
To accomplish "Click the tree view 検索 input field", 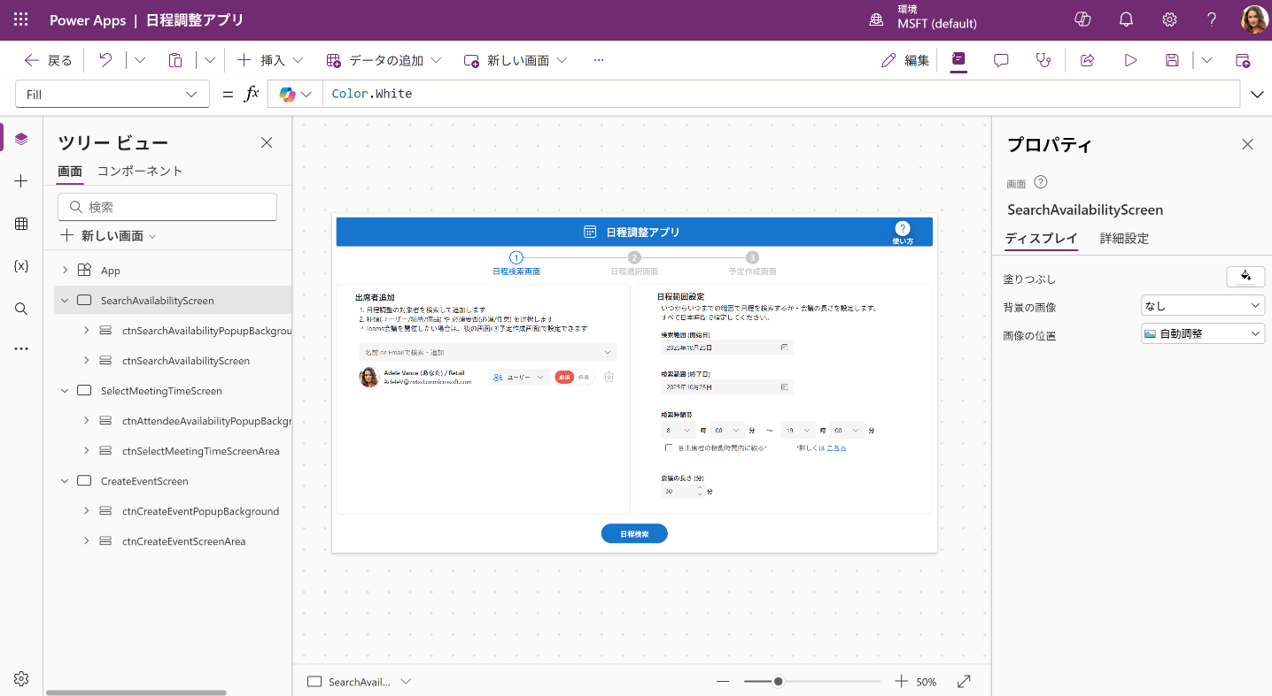I will pyautogui.click(x=168, y=207).
